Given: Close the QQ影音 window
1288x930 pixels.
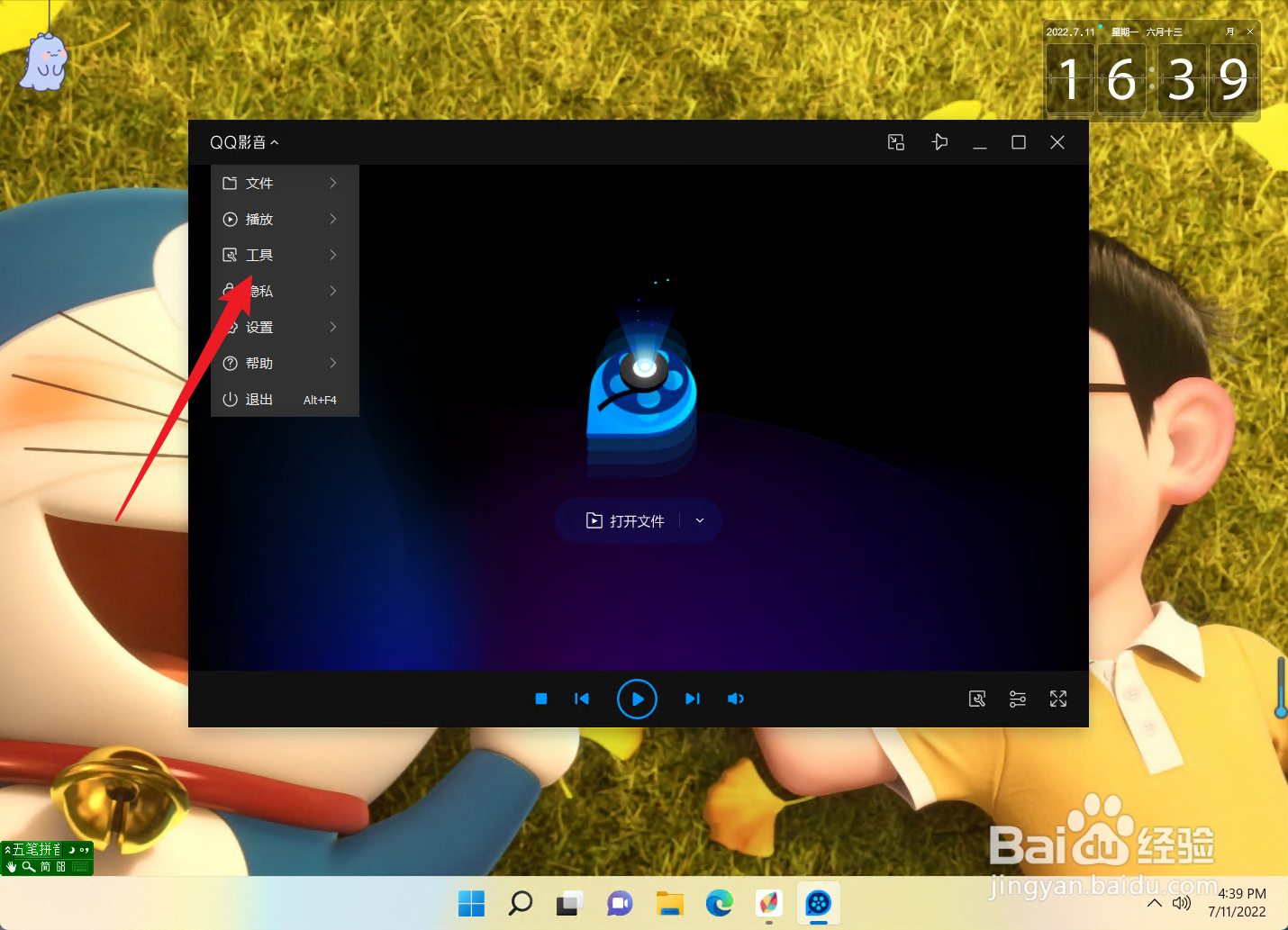Looking at the screenshot, I should click(x=1057, y=142).
